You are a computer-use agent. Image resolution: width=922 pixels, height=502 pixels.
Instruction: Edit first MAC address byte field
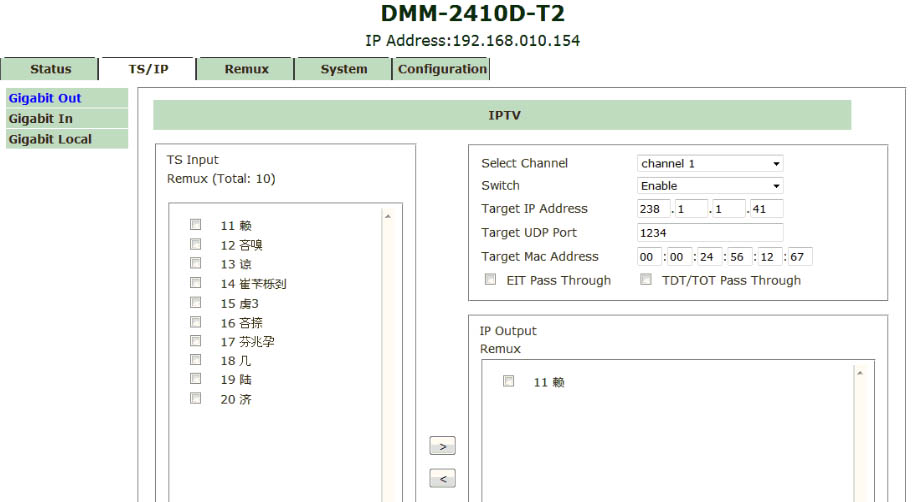tap(650, 257)
